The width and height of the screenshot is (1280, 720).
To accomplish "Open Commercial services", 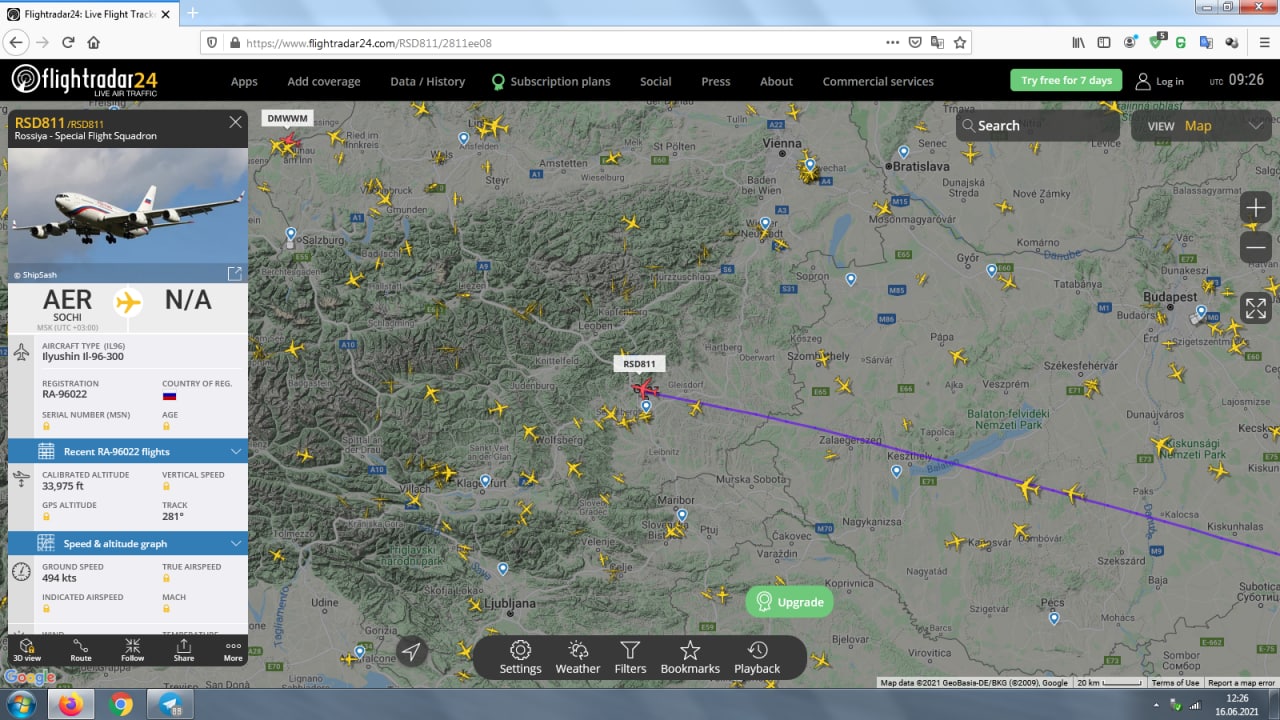I will 878,82.
